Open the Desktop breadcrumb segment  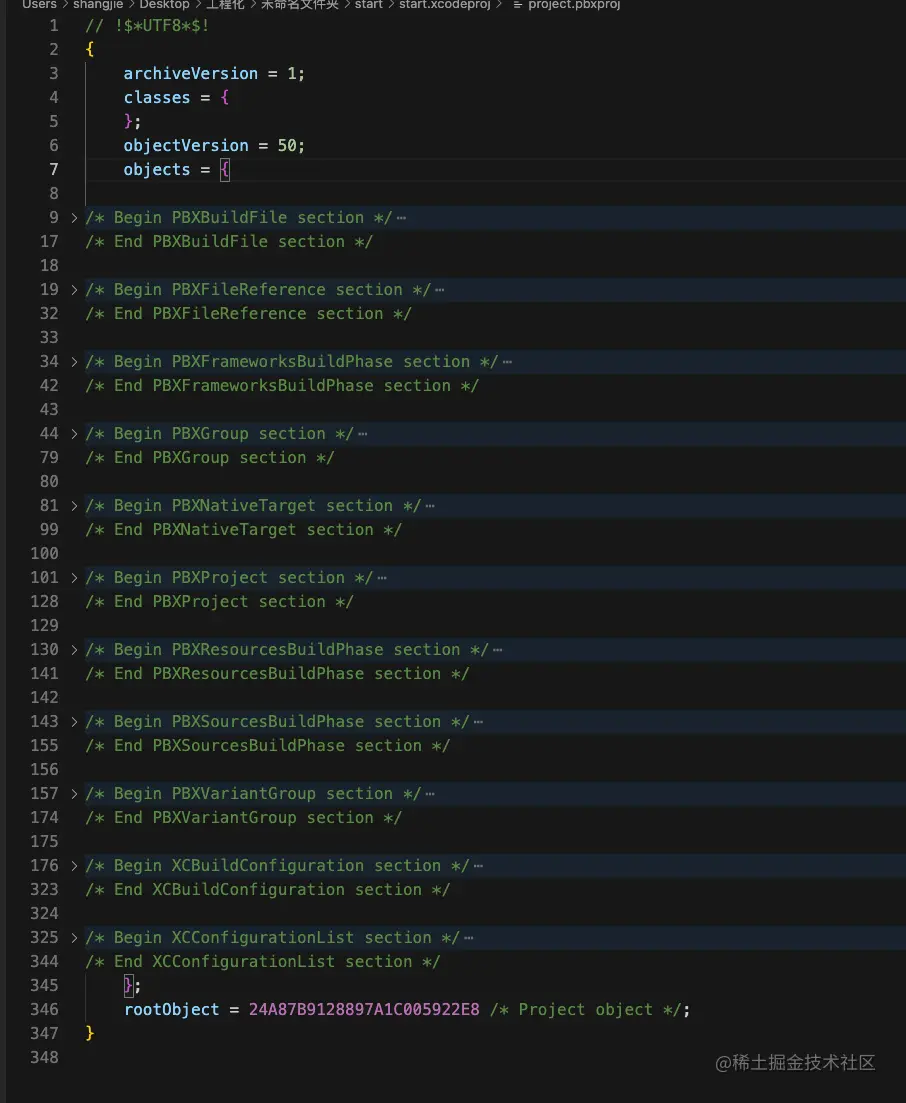(164, 4)
